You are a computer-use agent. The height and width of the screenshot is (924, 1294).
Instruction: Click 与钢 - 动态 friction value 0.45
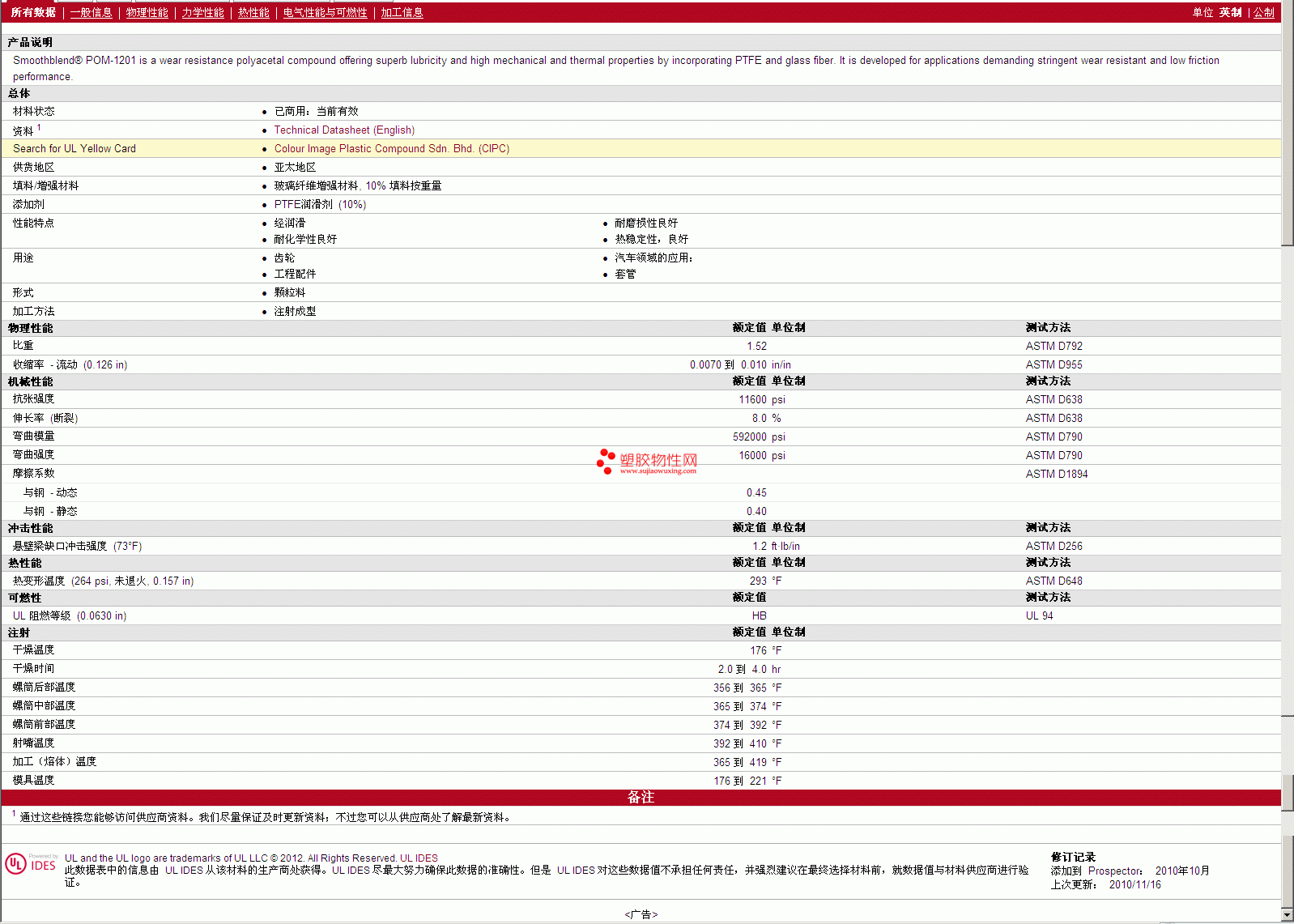point(756,493)
